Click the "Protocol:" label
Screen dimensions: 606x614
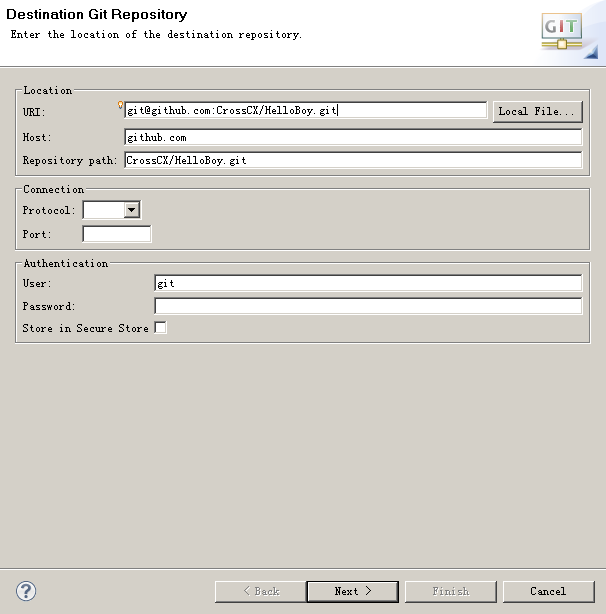[49, 210]
